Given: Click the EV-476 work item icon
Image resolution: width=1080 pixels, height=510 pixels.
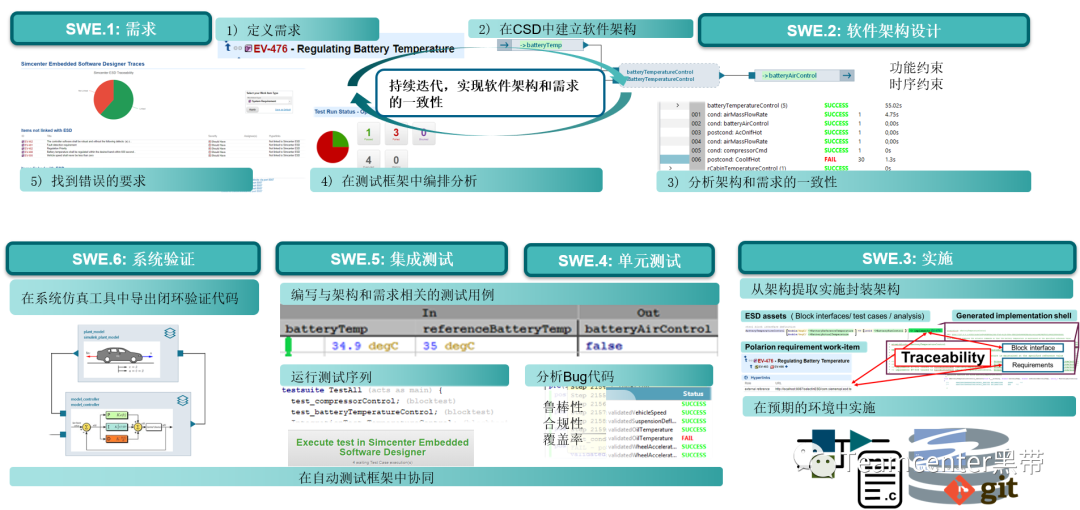Looking at the screenshot, I should [x=248, y=49].
